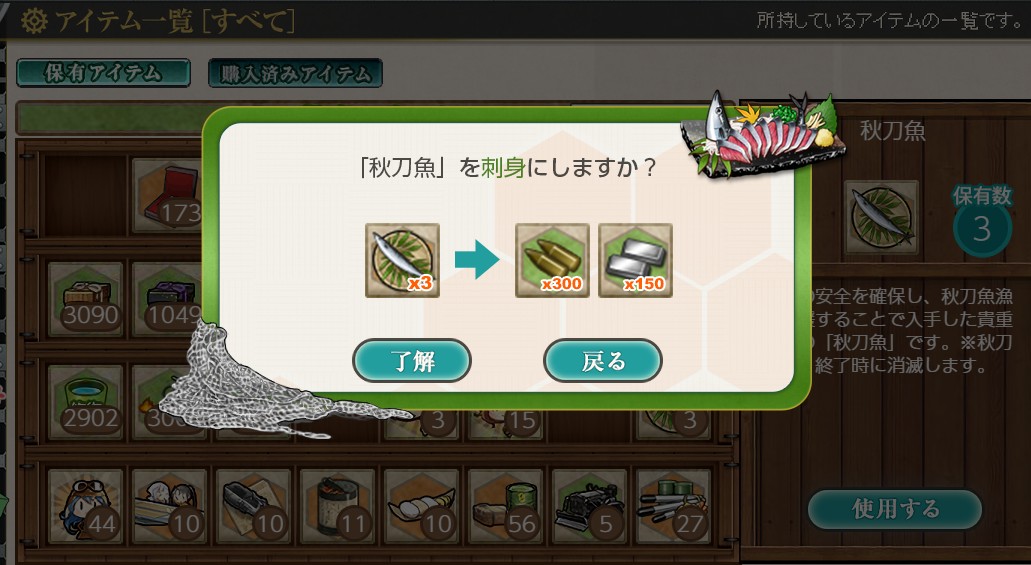Click the saury icon in detail panel

881,217
